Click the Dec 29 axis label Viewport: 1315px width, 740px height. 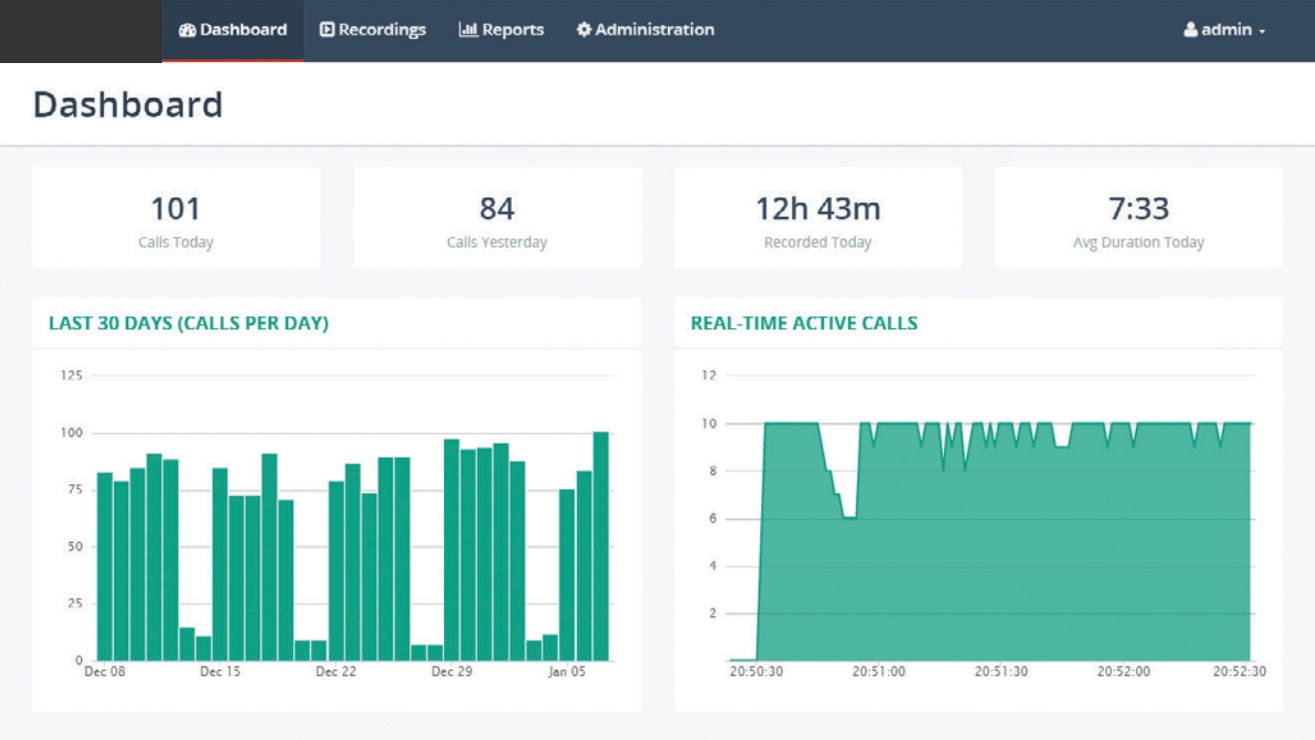pos(452,672)
